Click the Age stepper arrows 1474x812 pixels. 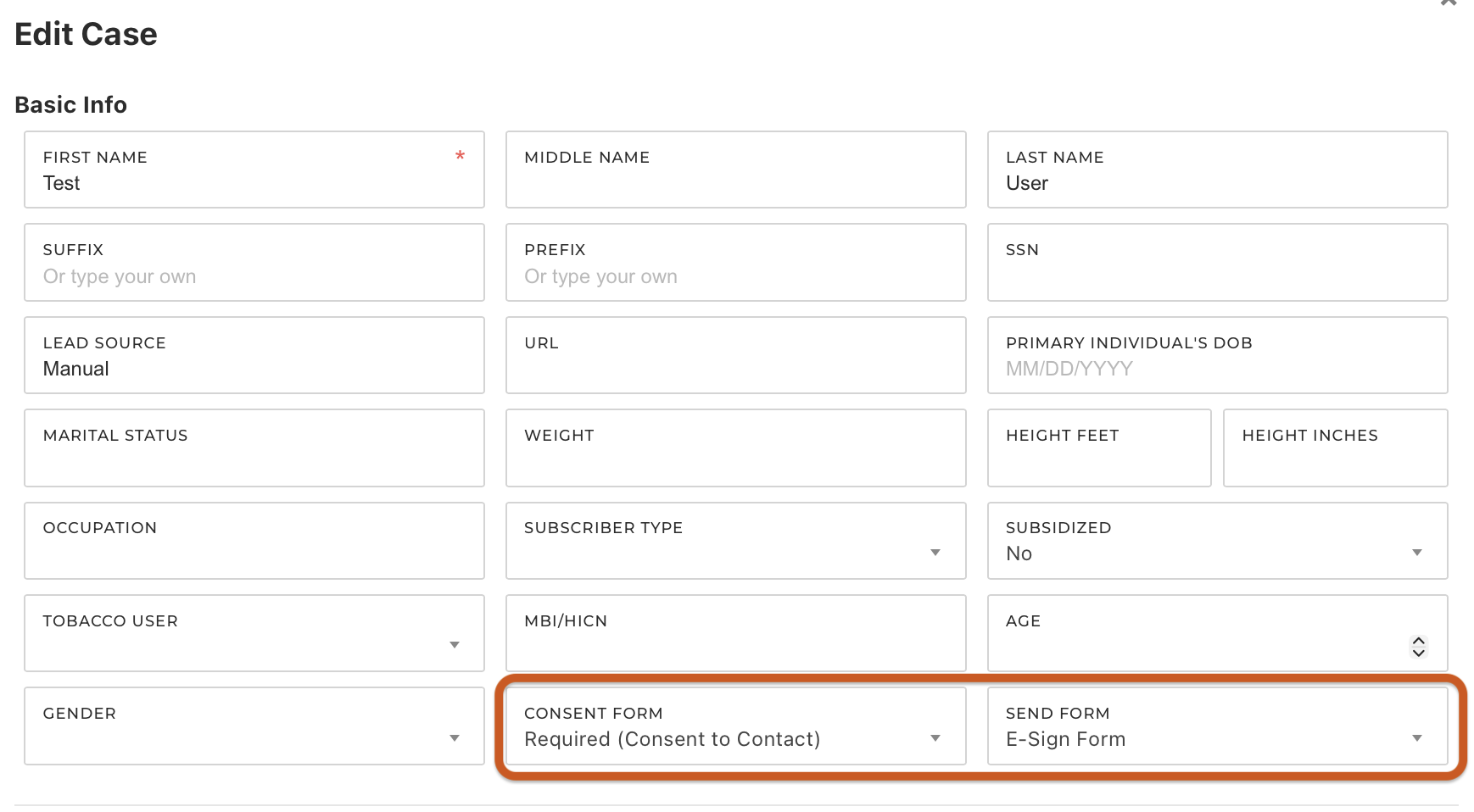1418,647
